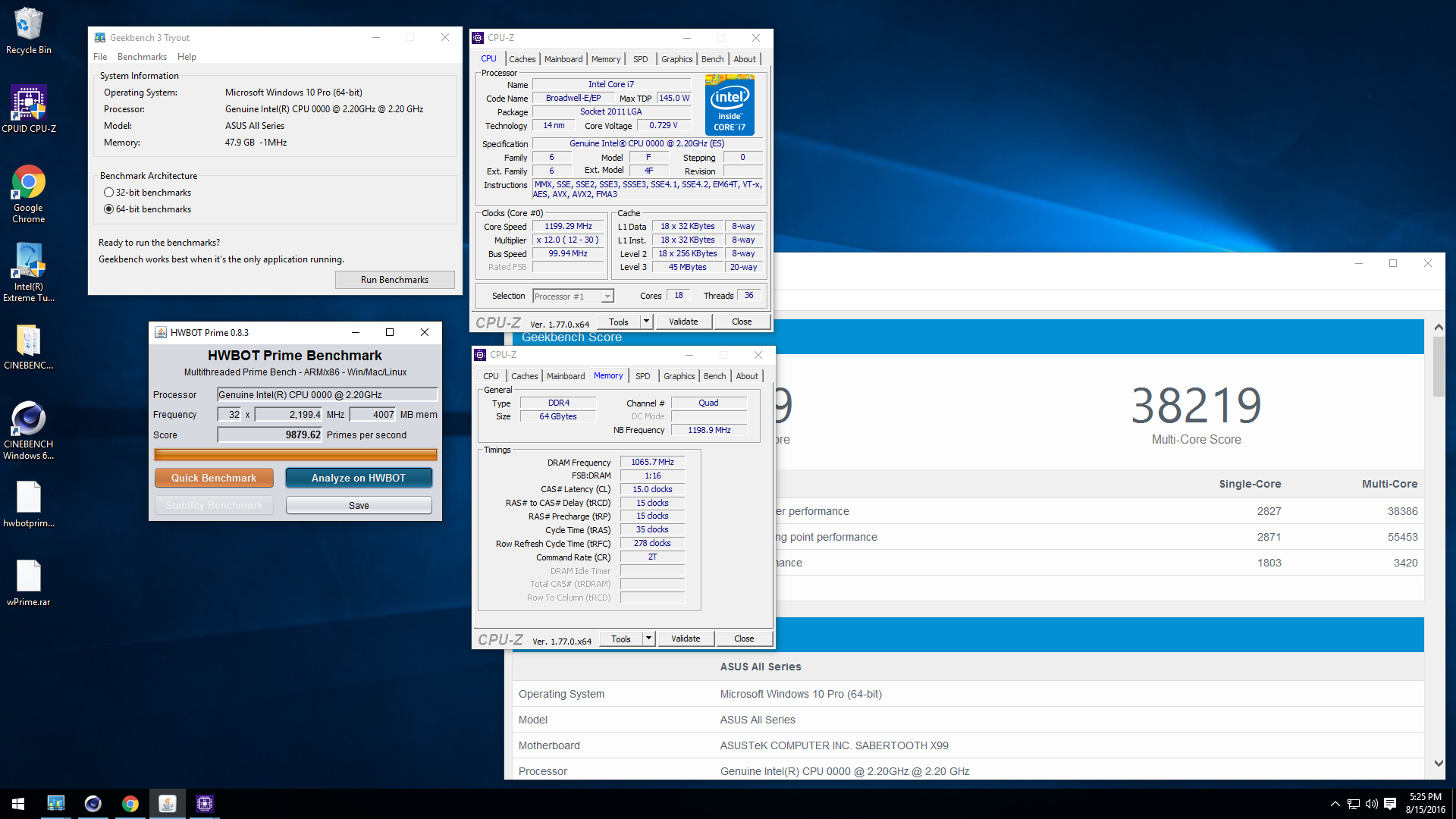This screenshot has height=819, width=1456.
Task: Open Chrome from the taskbar
Action: 130,804
